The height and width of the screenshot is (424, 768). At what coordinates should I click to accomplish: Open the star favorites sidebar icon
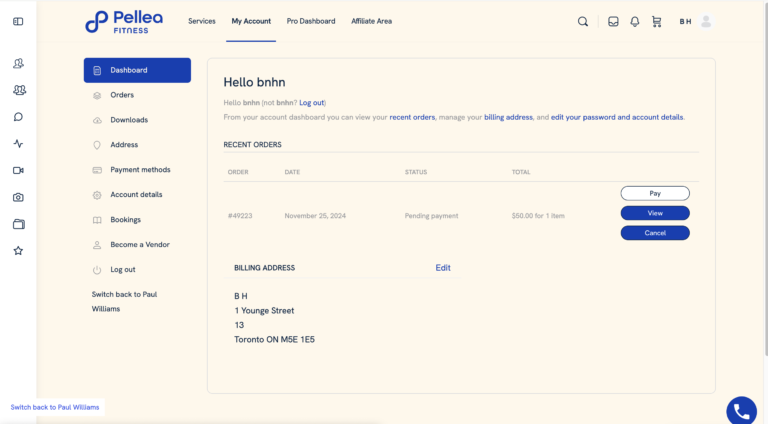(18, 251)
